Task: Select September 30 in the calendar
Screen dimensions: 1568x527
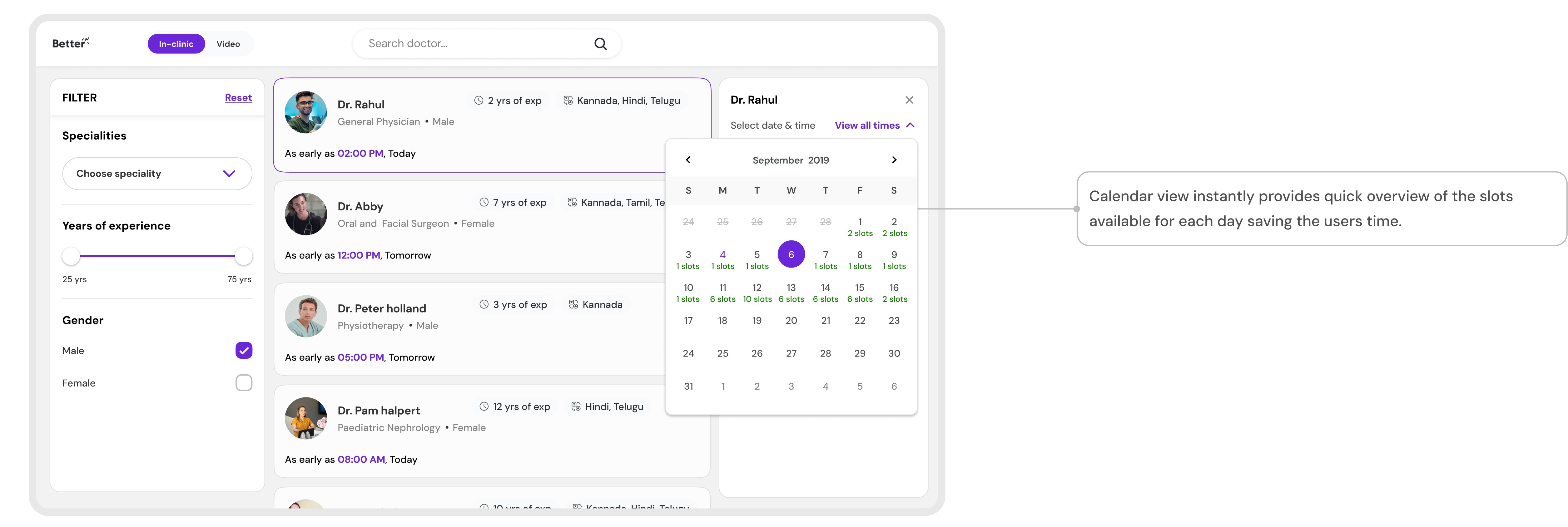Action: pyautogui.click(x=894, y=353)
